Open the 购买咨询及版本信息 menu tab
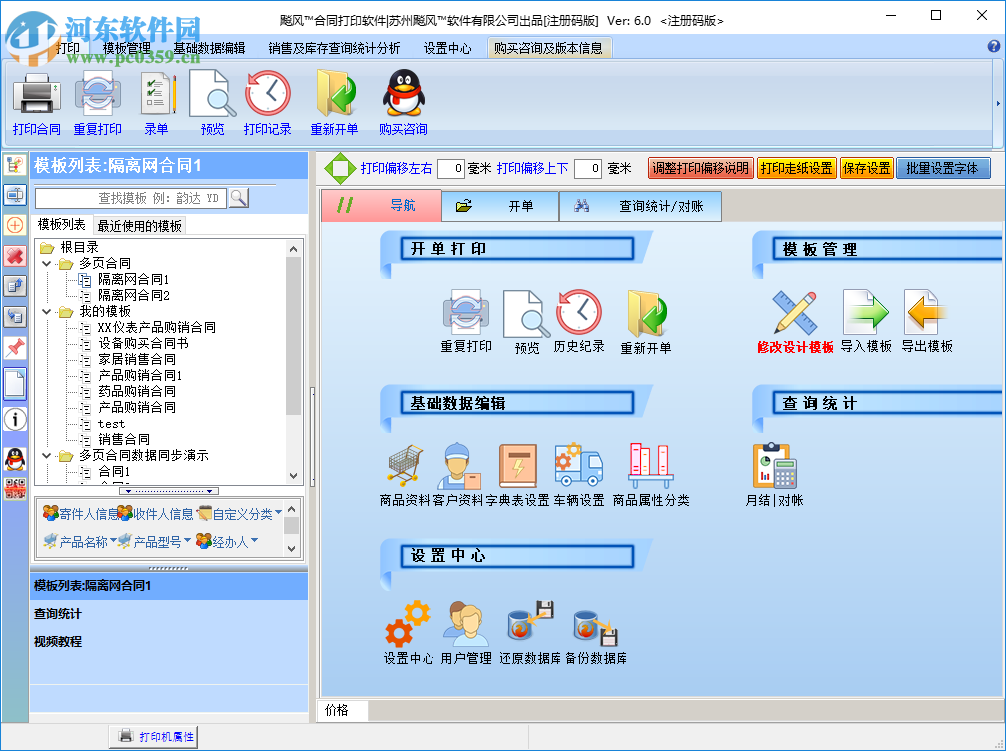1006x751 pixels. (x=549, y=48)
